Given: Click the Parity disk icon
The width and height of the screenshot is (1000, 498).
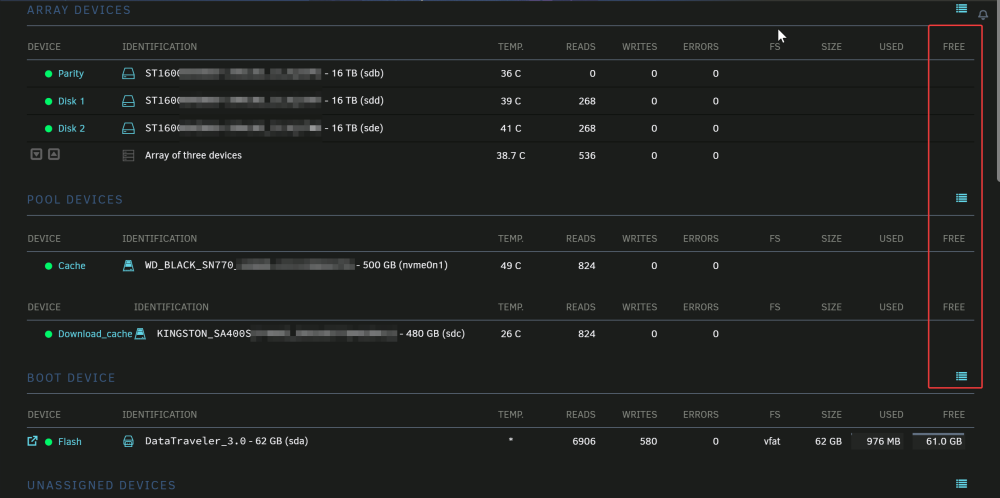Looking at the screenshot, I should pos(128,74).
